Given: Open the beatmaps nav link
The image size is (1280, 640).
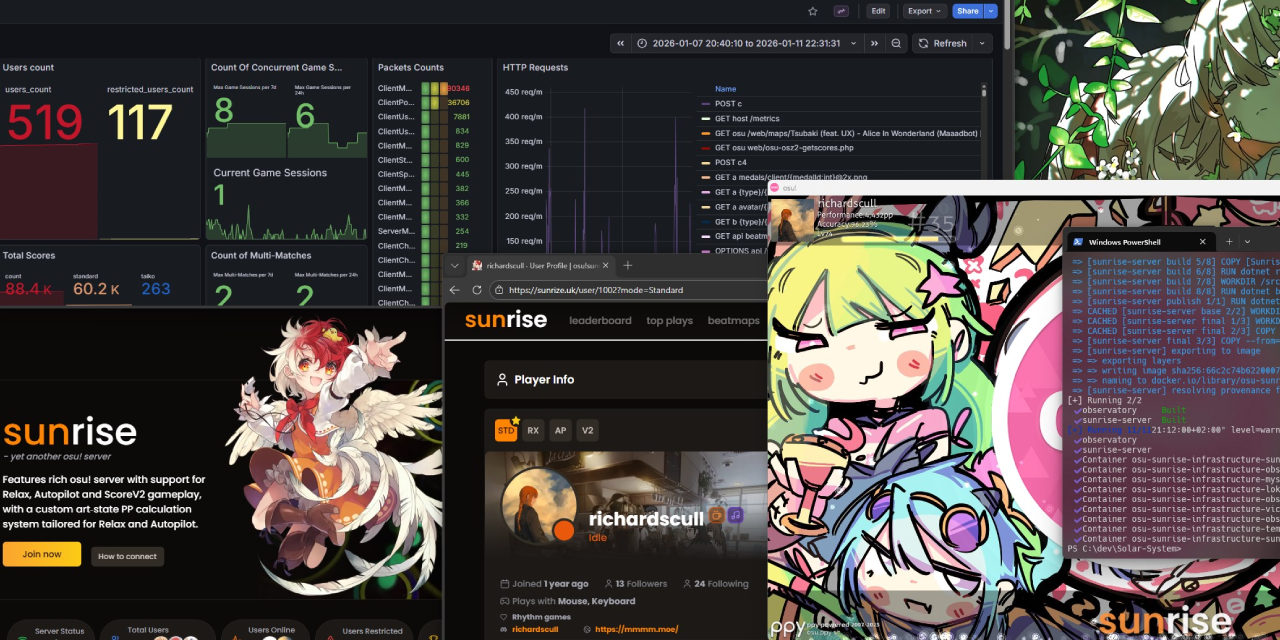Looking at the screenshot, I should [734, 321].
